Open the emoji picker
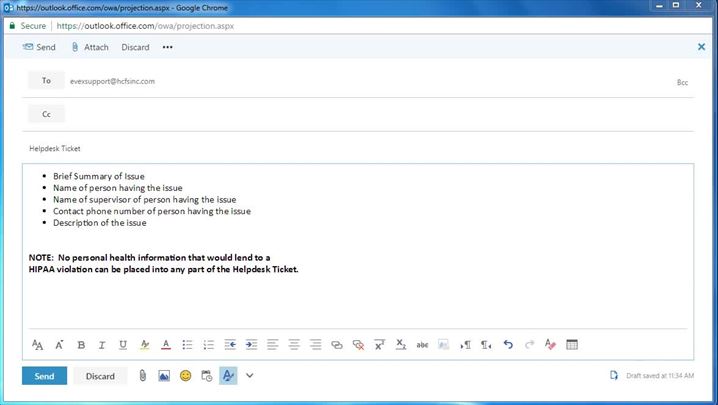 click(x=185, y=376)
